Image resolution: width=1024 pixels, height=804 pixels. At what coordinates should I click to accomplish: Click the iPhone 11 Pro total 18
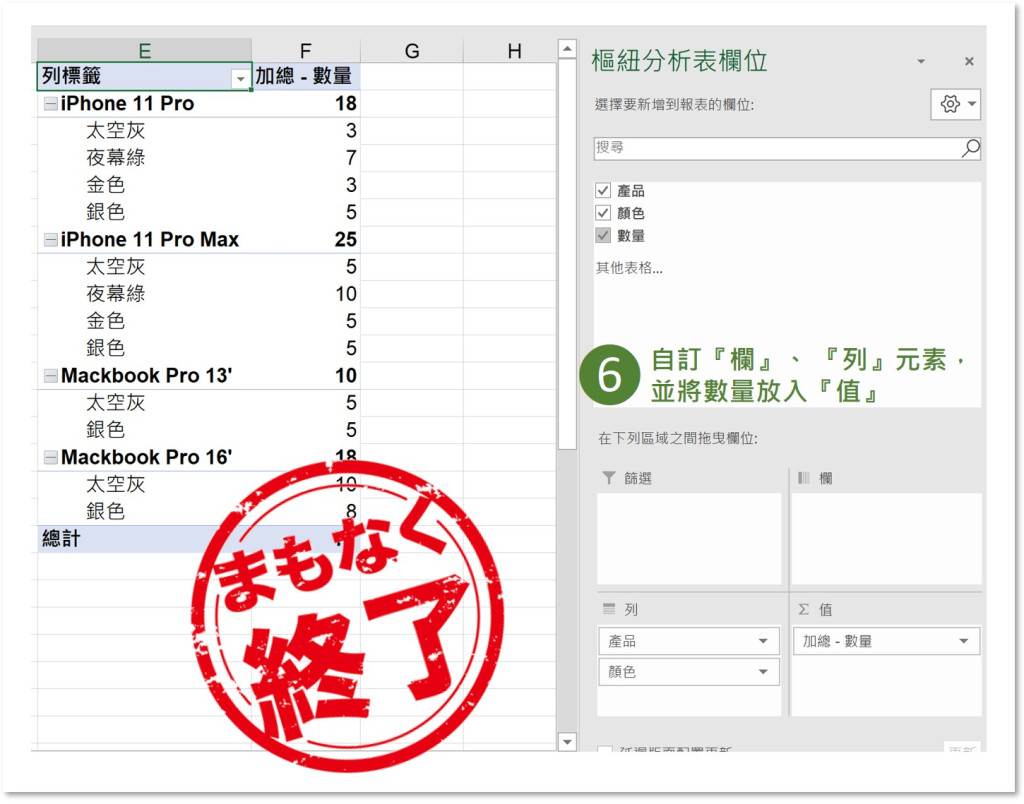(345, 103)
